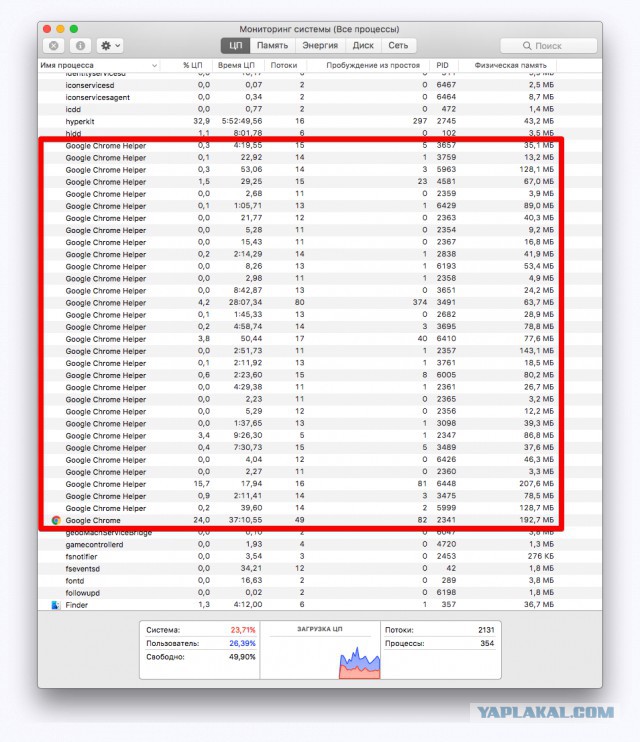Sort by % ЦП column header

(186, 65)
